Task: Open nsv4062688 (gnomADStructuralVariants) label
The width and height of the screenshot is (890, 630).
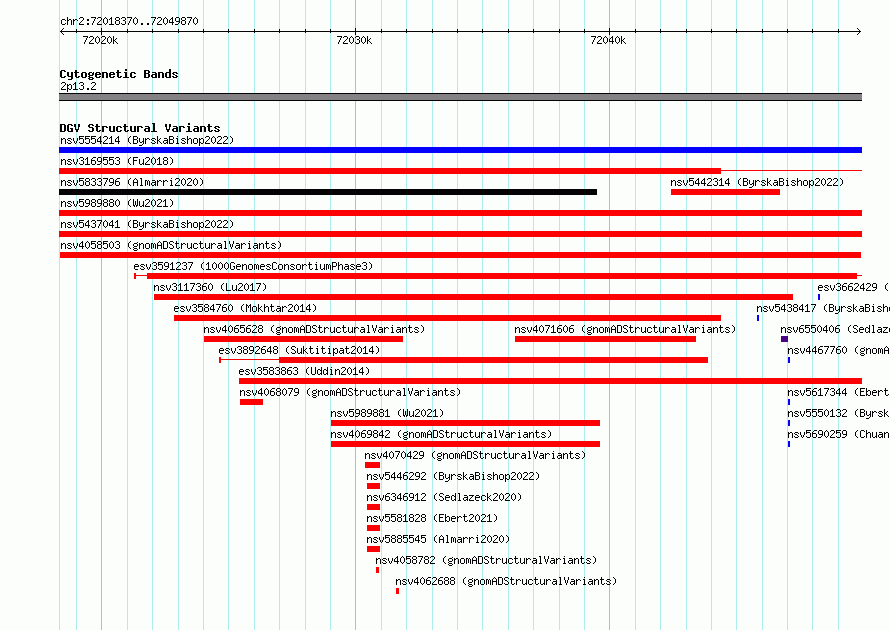Action: [506, 581]
